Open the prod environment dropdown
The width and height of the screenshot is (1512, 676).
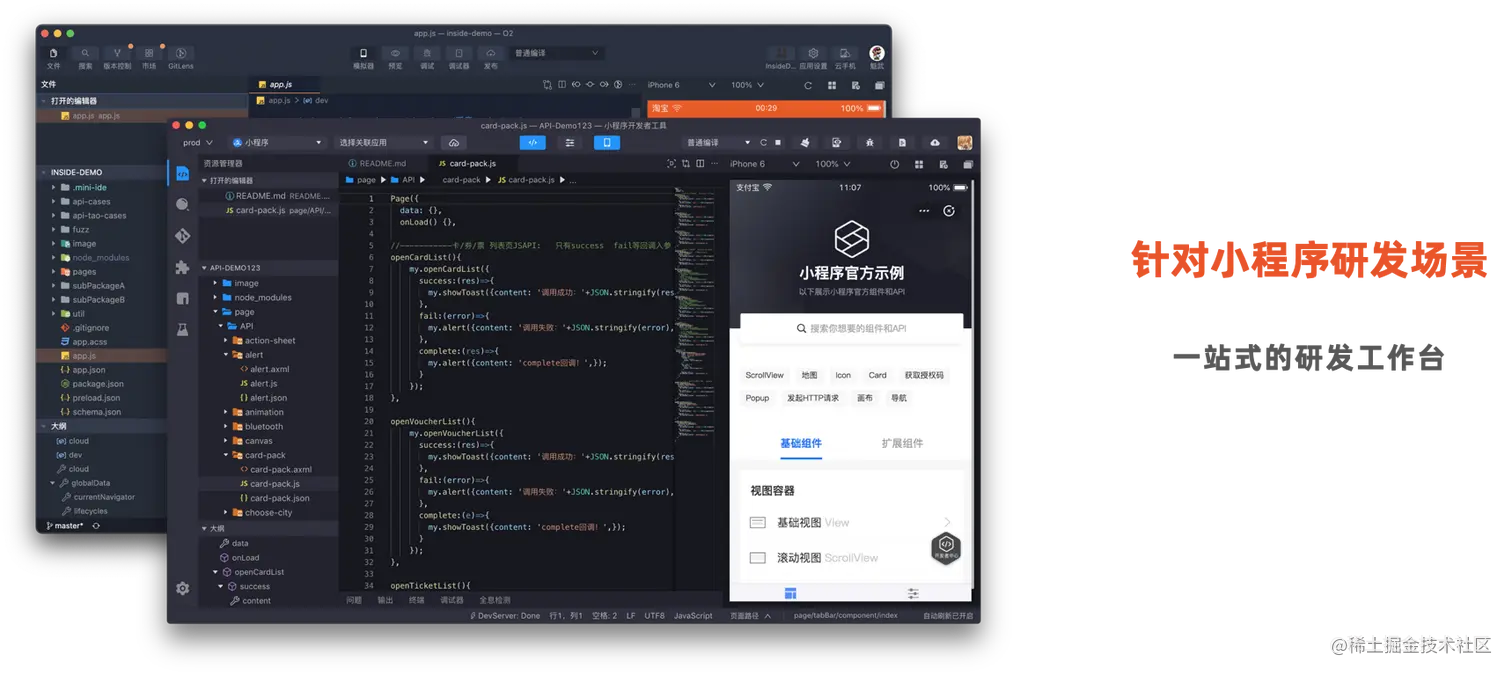(x=198, y=143)
